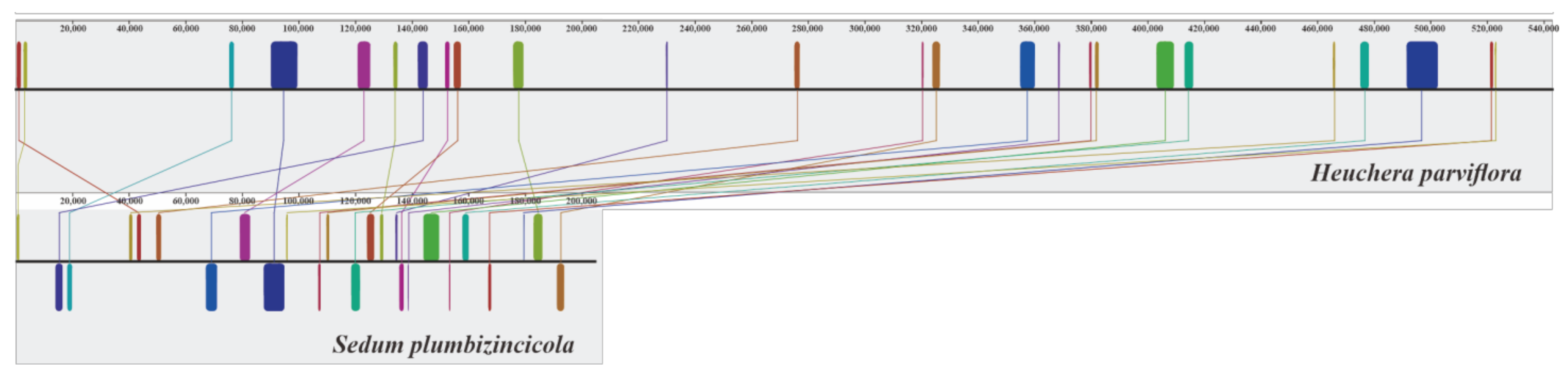Click 200,000 on the Heuchera ruler
Screen dimensions: 1568x378
[x=581, y=28]
